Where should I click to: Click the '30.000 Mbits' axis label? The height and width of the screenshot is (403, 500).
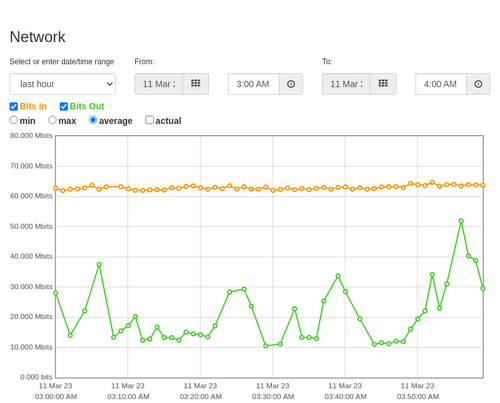tap(31, 287)
